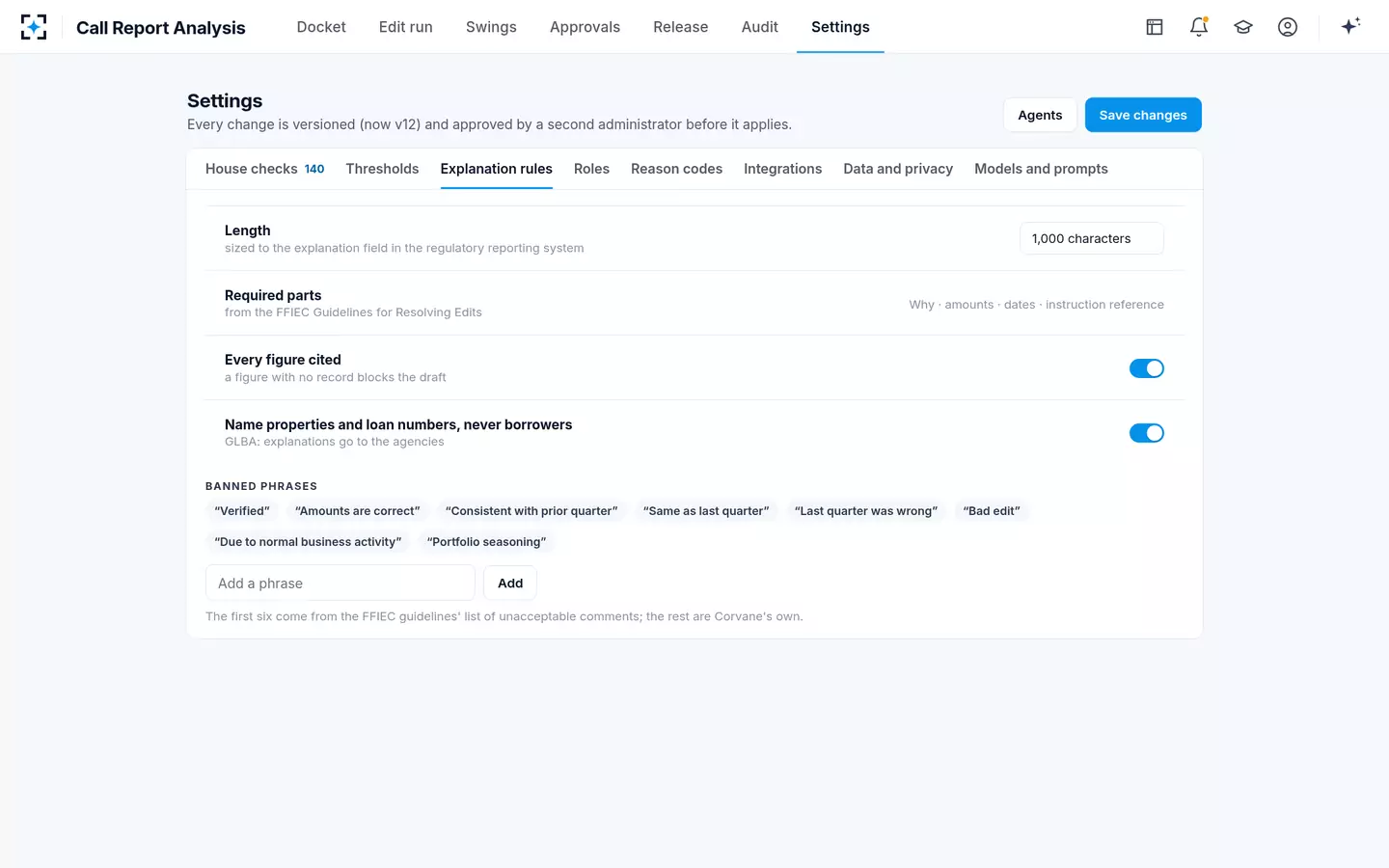Open the Reason codes tab
1389x868 pixels.
(x=676, y=169)
